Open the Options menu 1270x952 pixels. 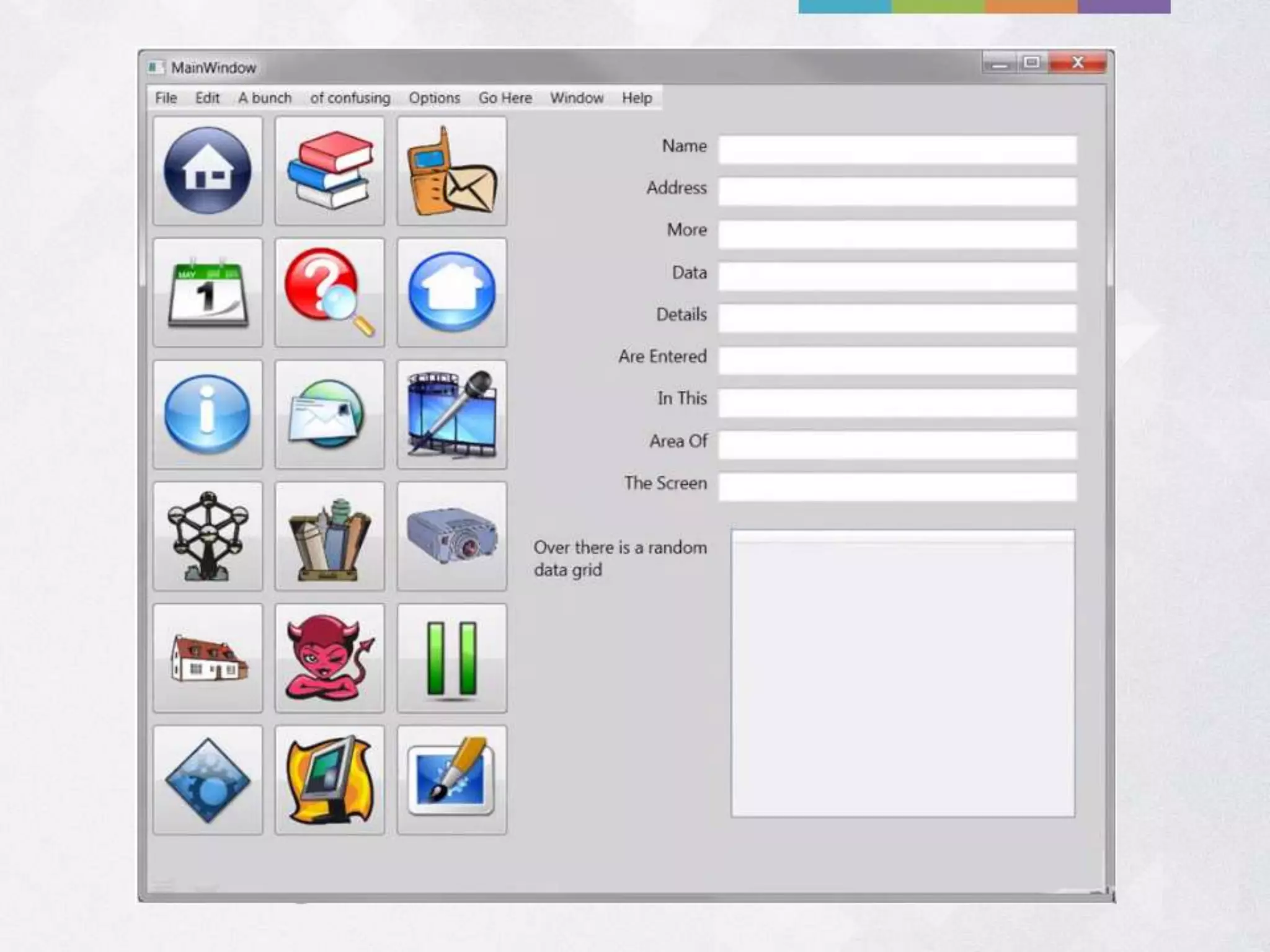(434, 98)
